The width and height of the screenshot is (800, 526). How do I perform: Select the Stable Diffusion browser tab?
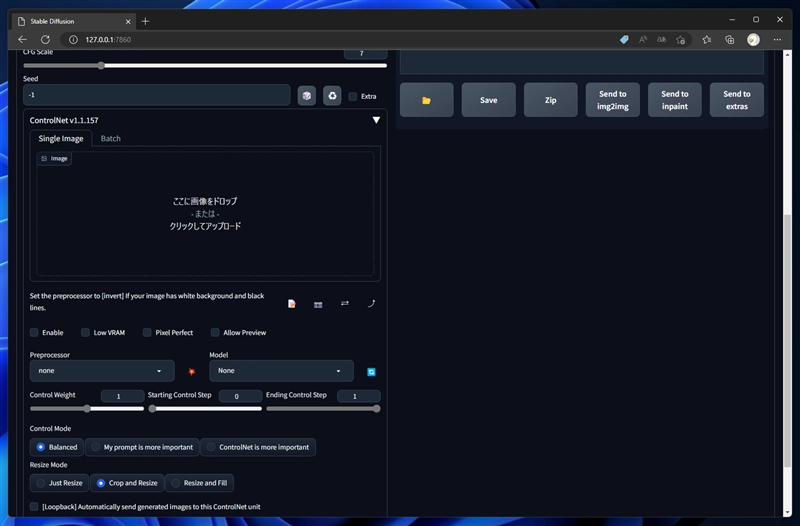click(x=74, y=21)
